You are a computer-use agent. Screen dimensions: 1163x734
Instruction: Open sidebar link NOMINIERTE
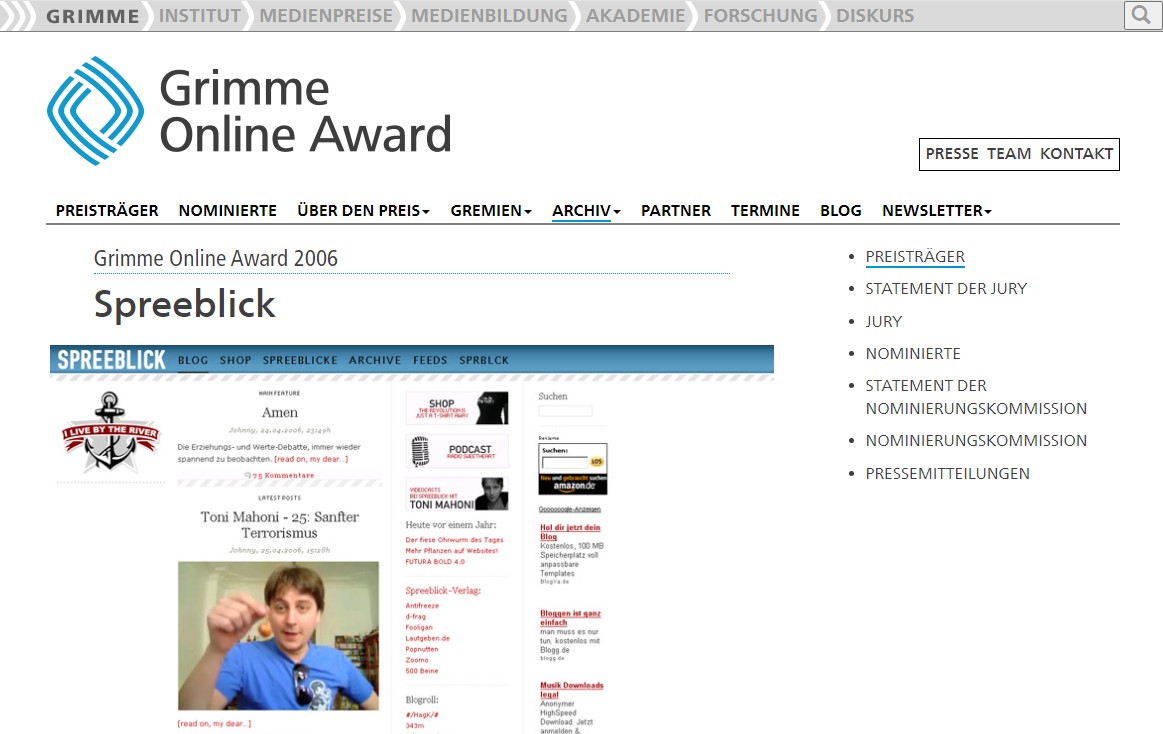(912, 354)
